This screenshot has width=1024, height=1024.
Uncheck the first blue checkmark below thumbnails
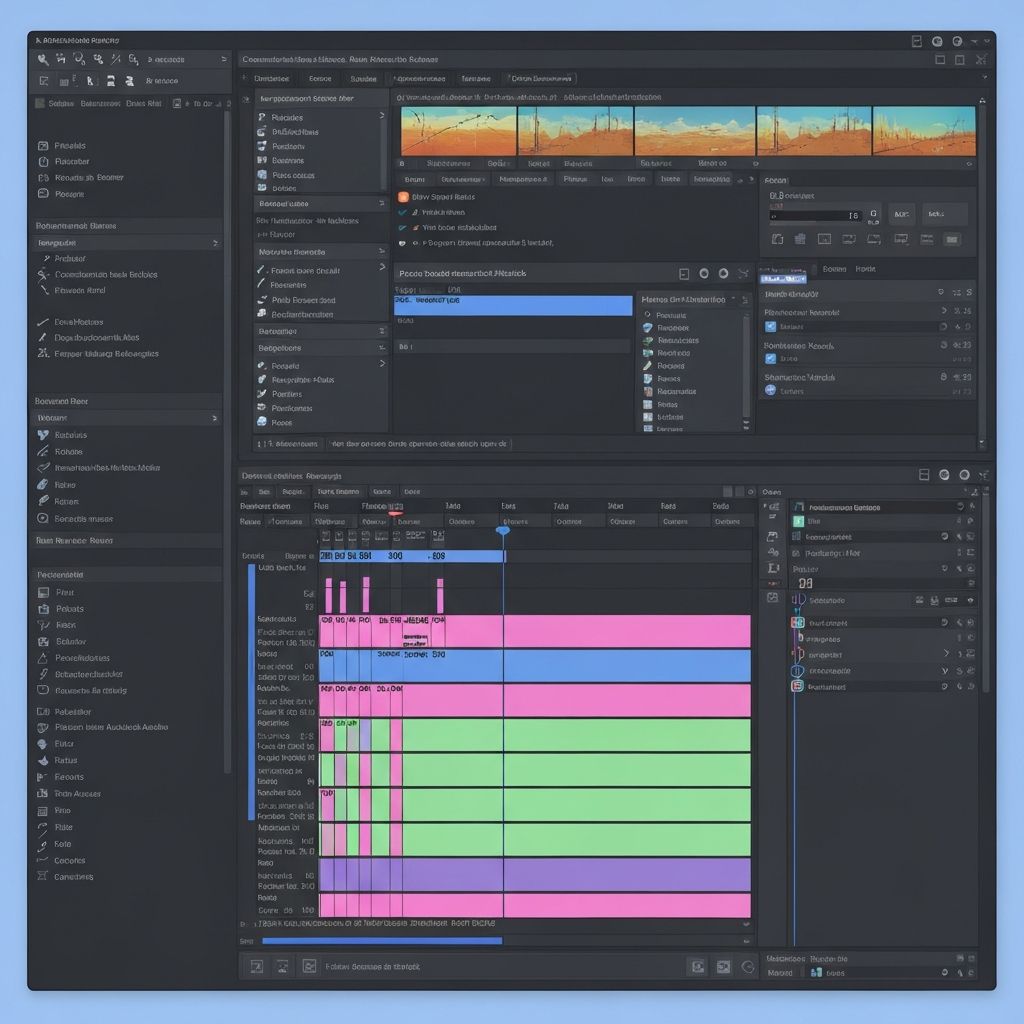pos(403,212)
